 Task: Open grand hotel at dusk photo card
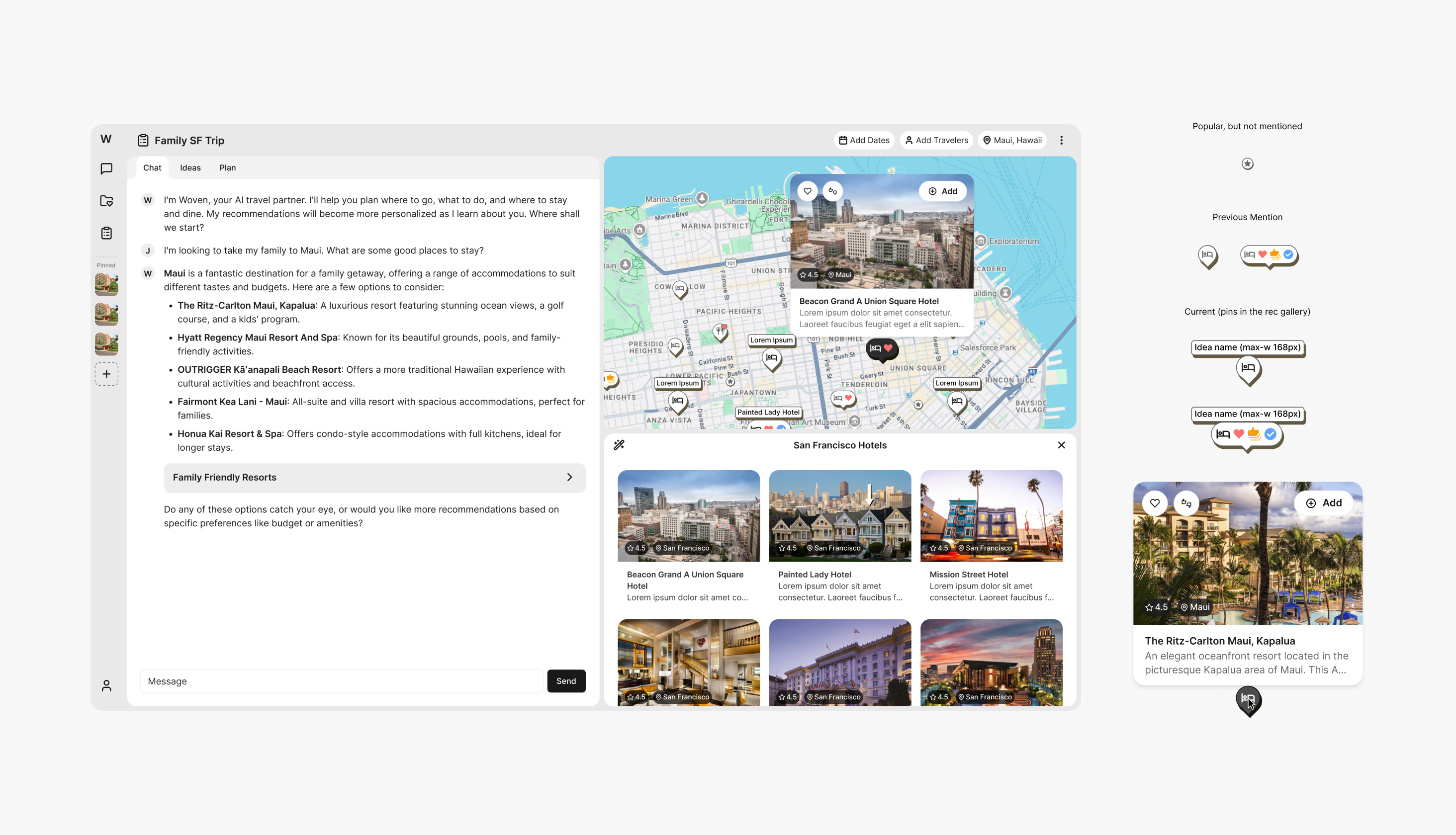[840, 663]
